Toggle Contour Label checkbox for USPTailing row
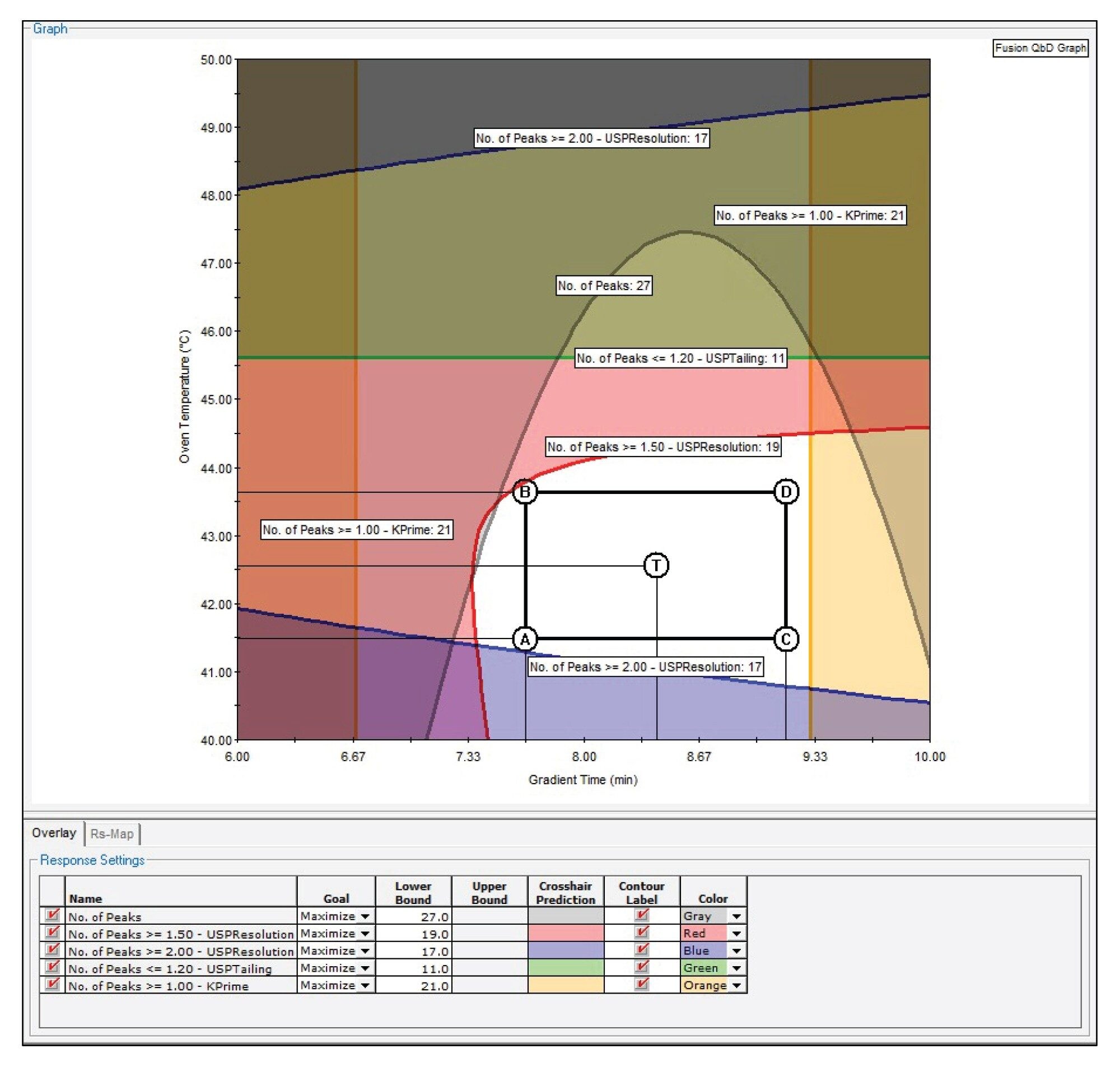The image size is (1120, 1072). (641, 967)
